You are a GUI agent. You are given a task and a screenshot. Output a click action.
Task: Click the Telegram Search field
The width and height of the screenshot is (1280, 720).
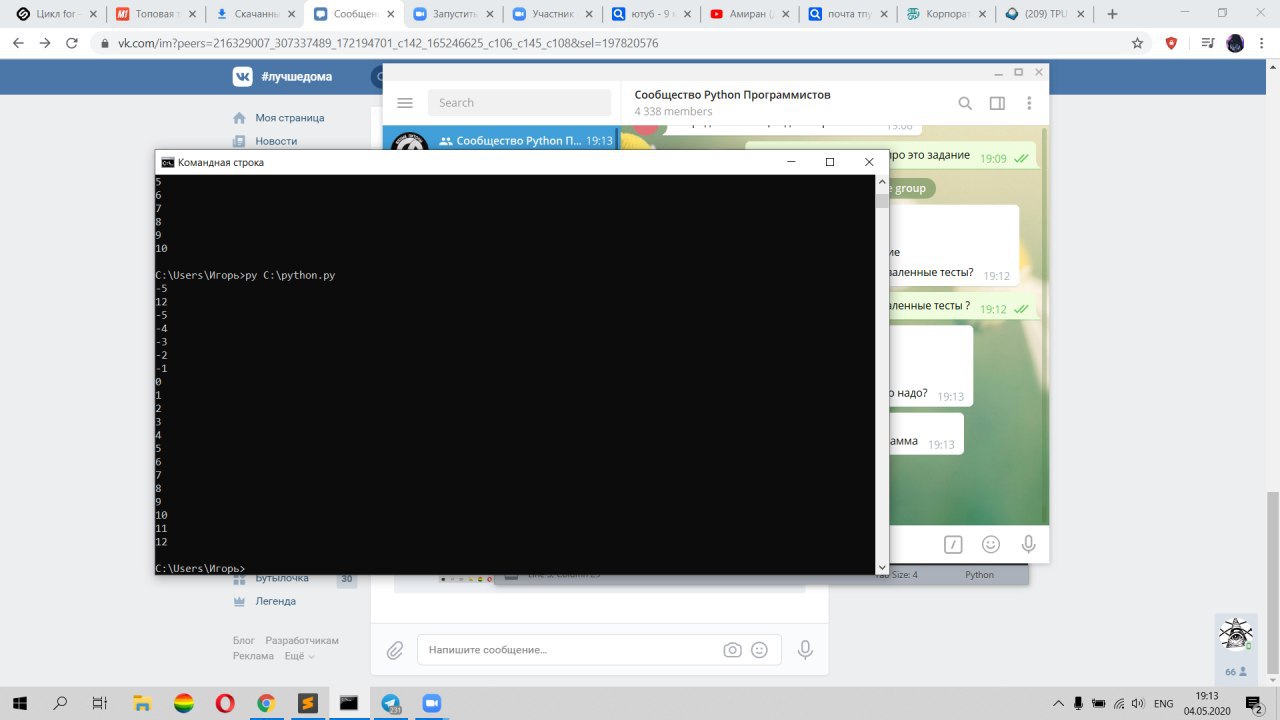point(519,103)
